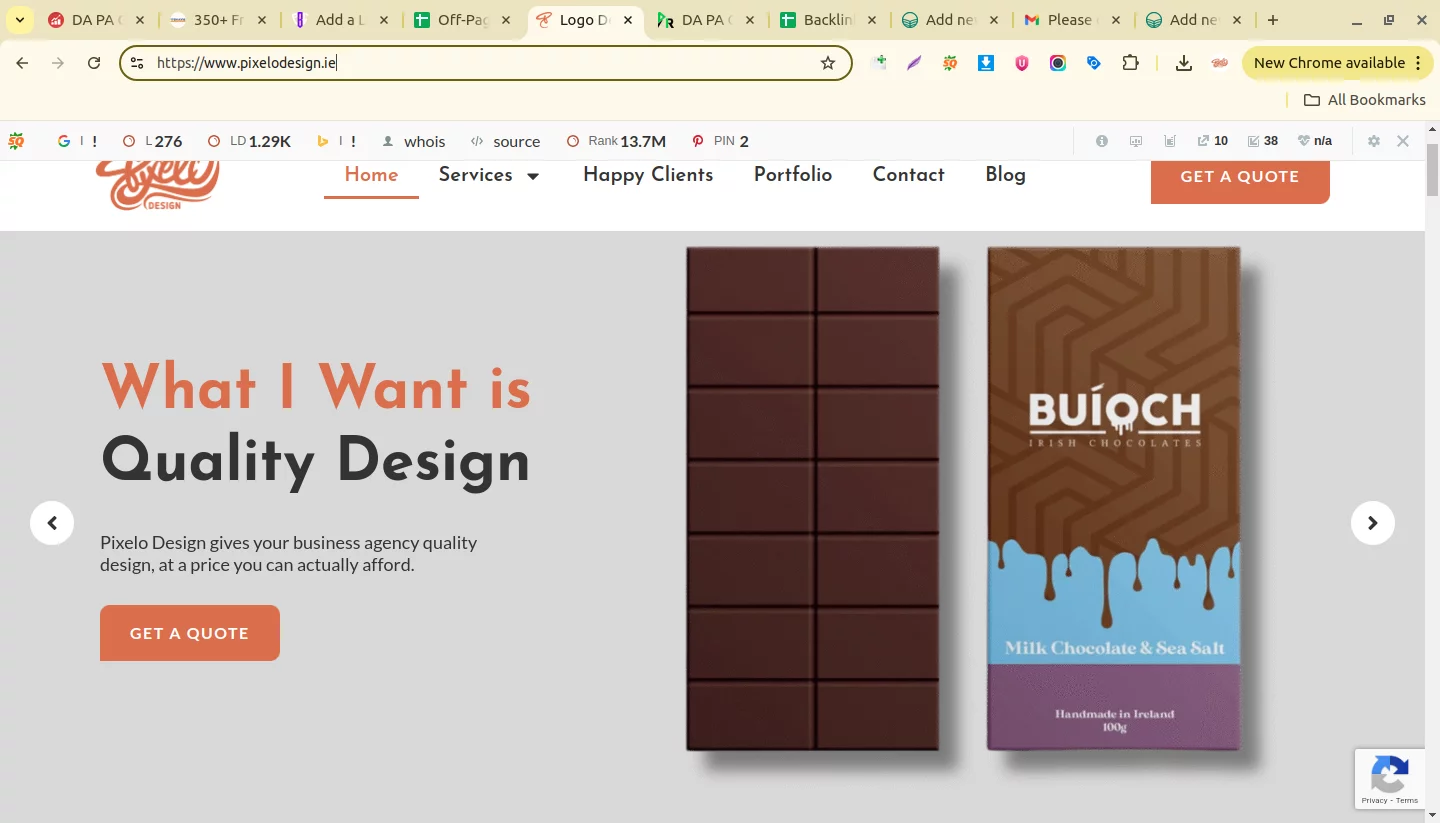
Task: Reload the current page
Action: click(94, 63)
